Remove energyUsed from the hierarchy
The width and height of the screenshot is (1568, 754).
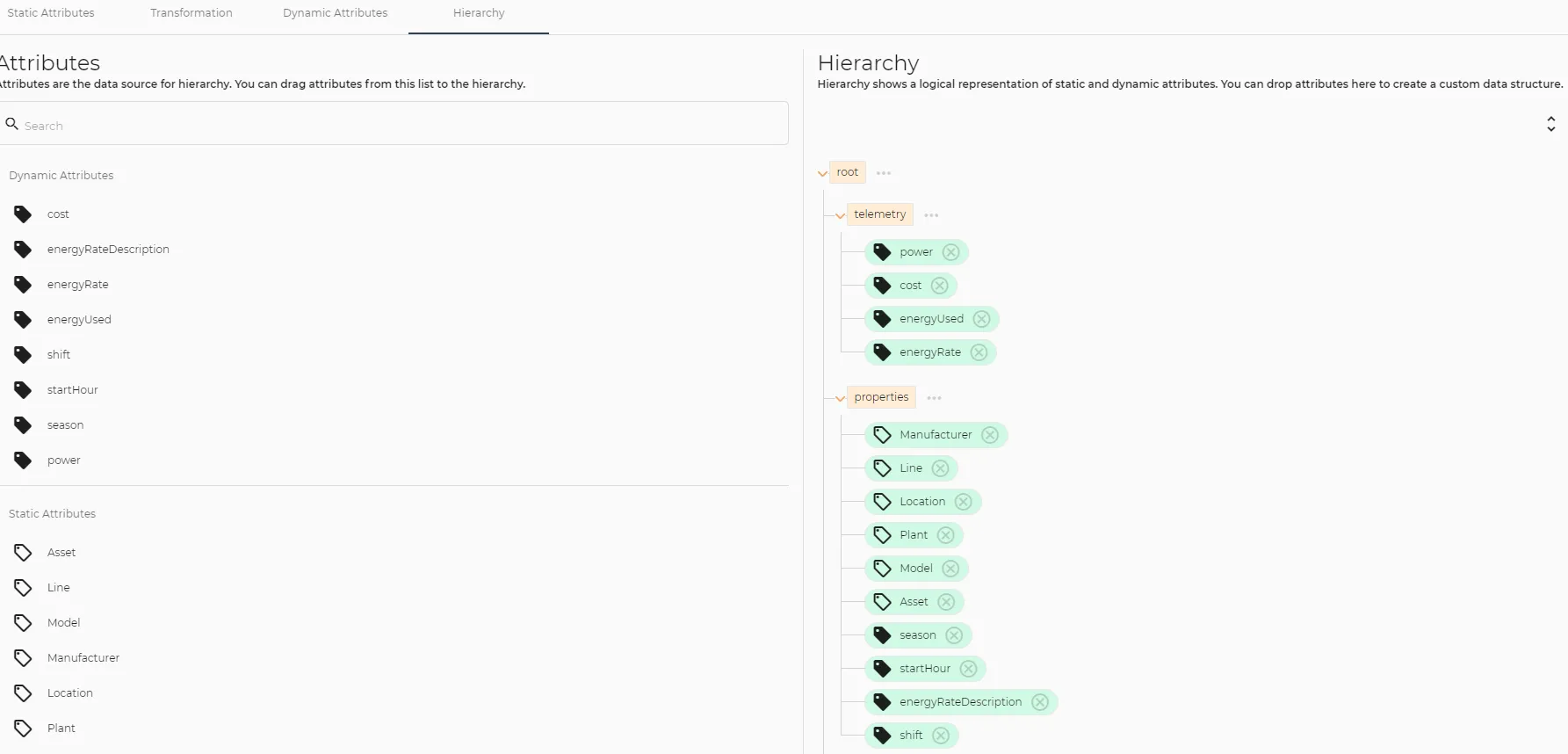pyautogui.click(x=981, y=319)
